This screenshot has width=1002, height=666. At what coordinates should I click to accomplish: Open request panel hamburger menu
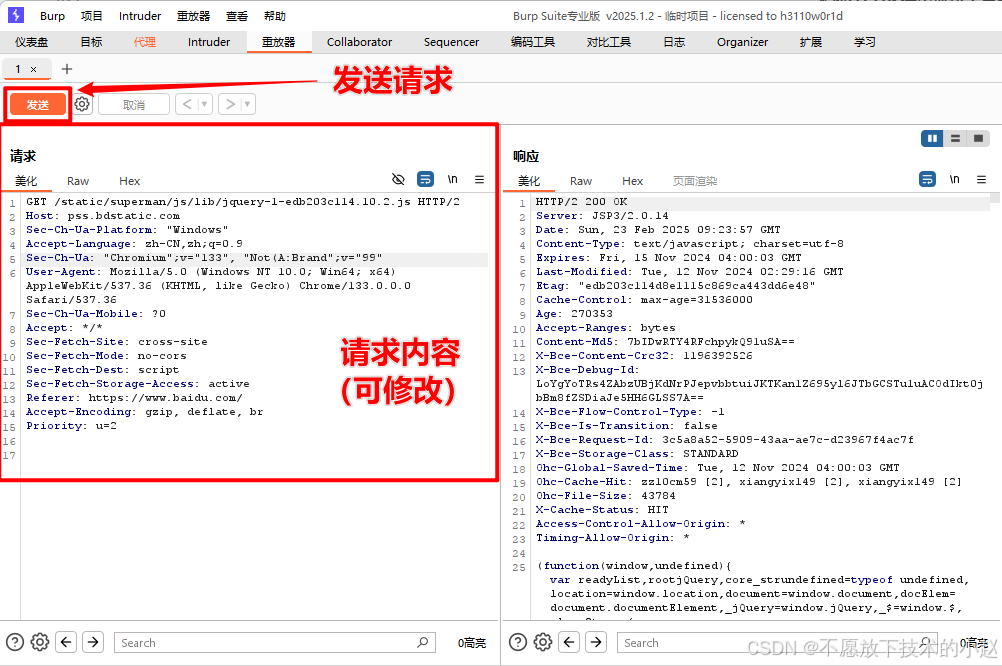(479, 180)
